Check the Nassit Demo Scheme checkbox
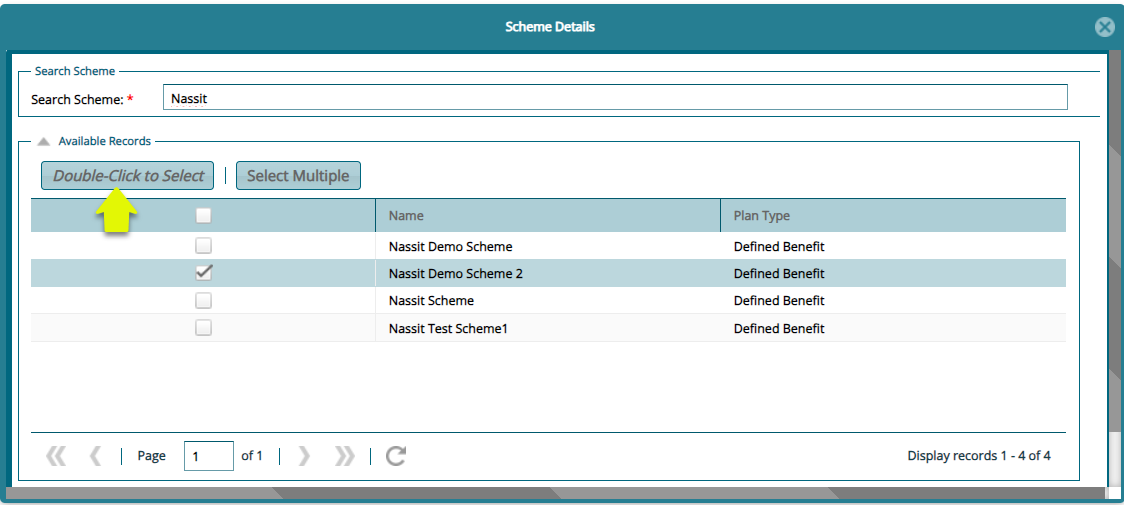Image resolution: width=1124 pixels, height=505 pixels. 203,246
